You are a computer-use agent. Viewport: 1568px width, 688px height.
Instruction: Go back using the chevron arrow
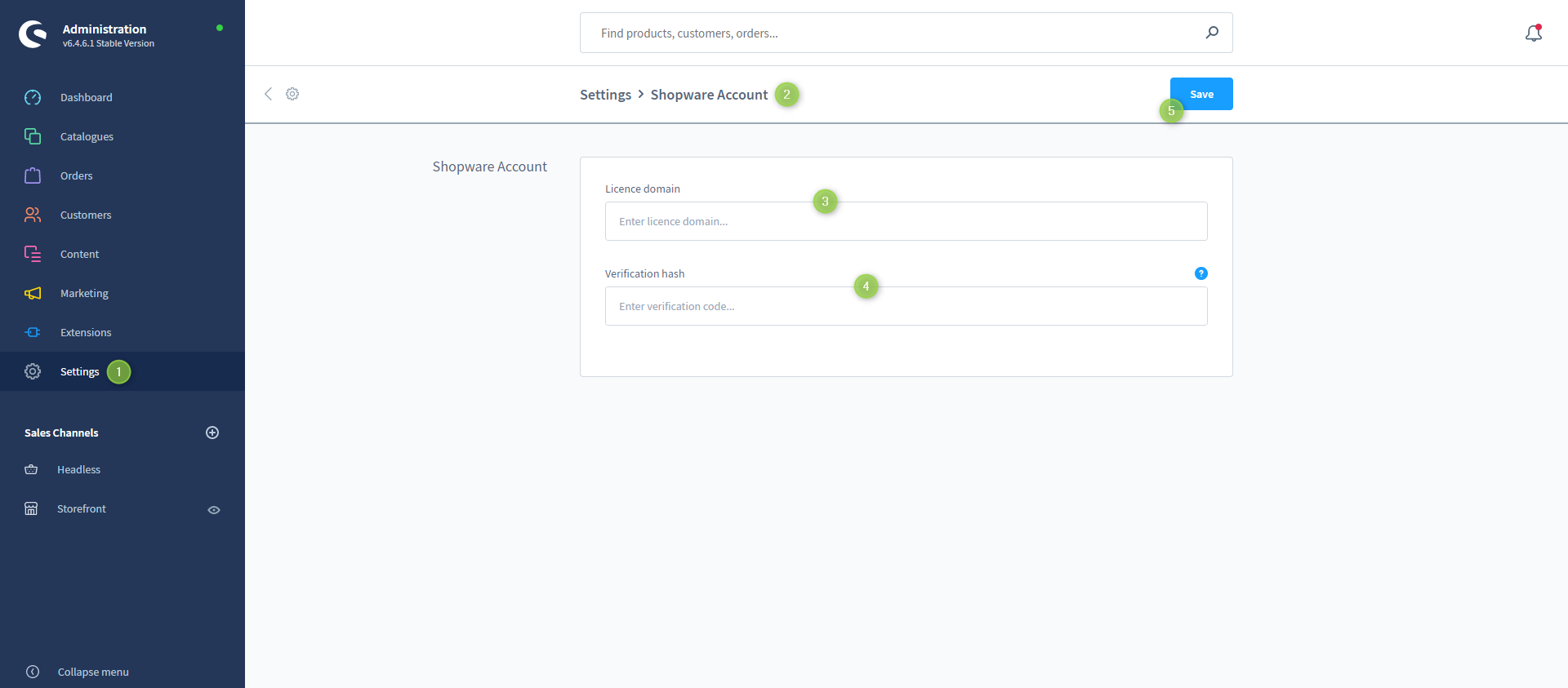[268, 94]
